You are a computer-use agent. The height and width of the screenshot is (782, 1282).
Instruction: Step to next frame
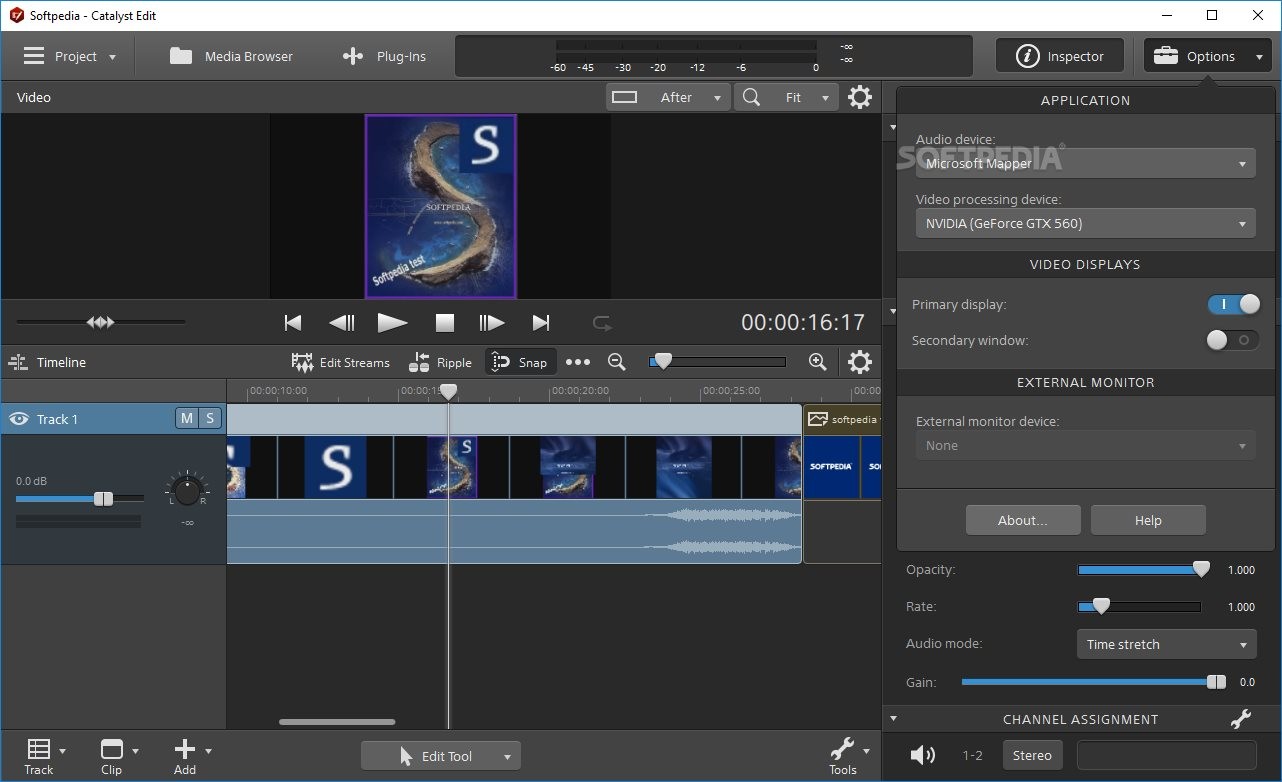pyautogui.click(x=491, y=322)
